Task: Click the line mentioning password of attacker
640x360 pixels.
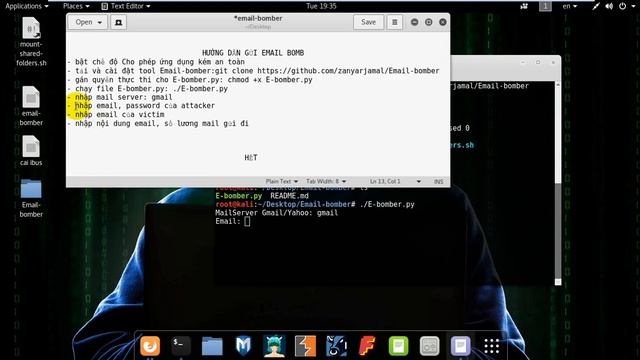Action: pos(141,106)
